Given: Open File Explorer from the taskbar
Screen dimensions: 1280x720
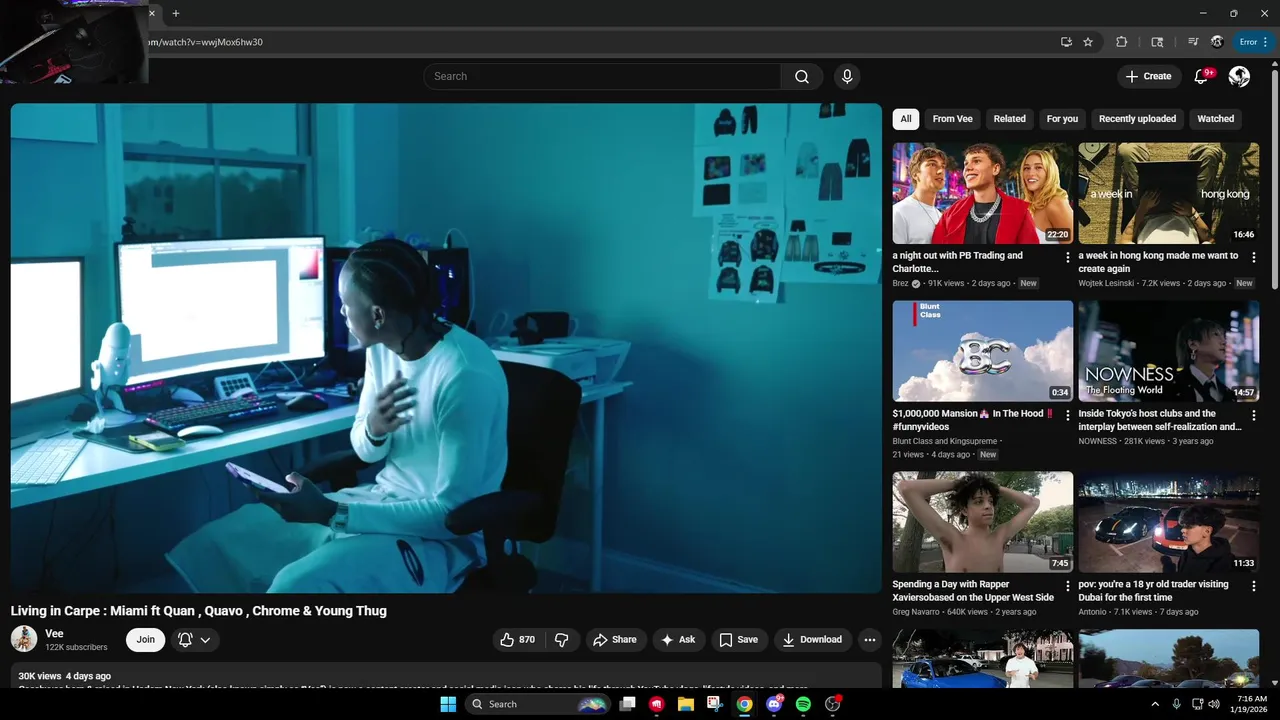Looking at the screenshot, I should pos(685,704).
